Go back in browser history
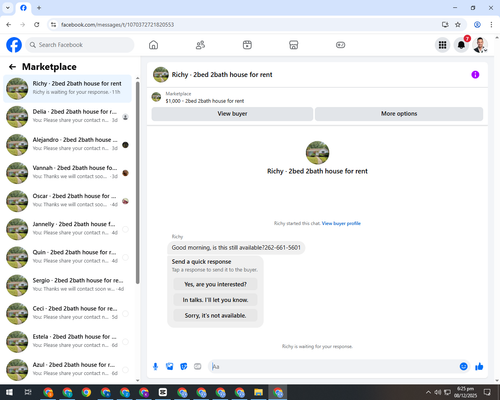 point(9,25)
